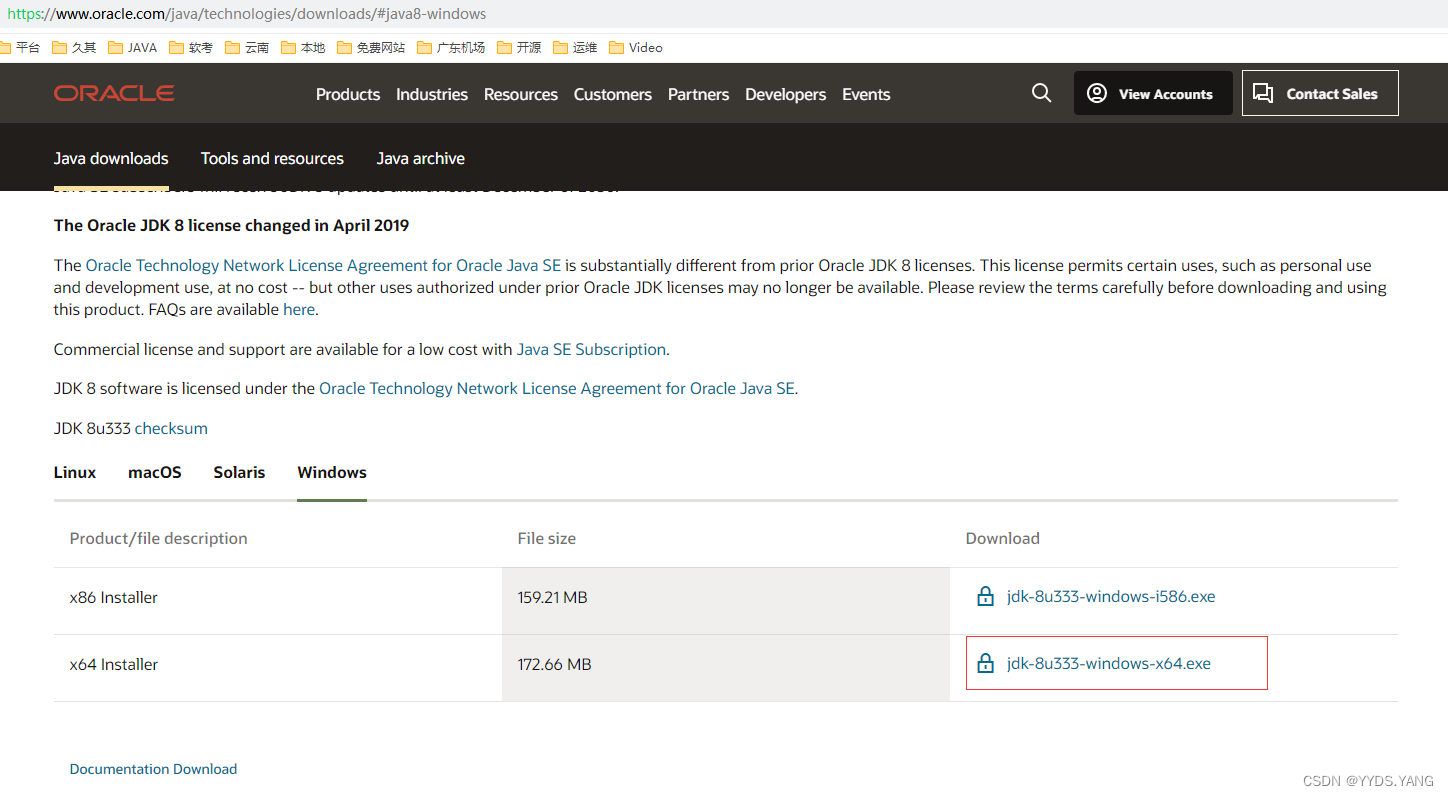Open the JDK 8u333 checksum link
This screenshot has height=796, width=1448.
tap(171, 428)
